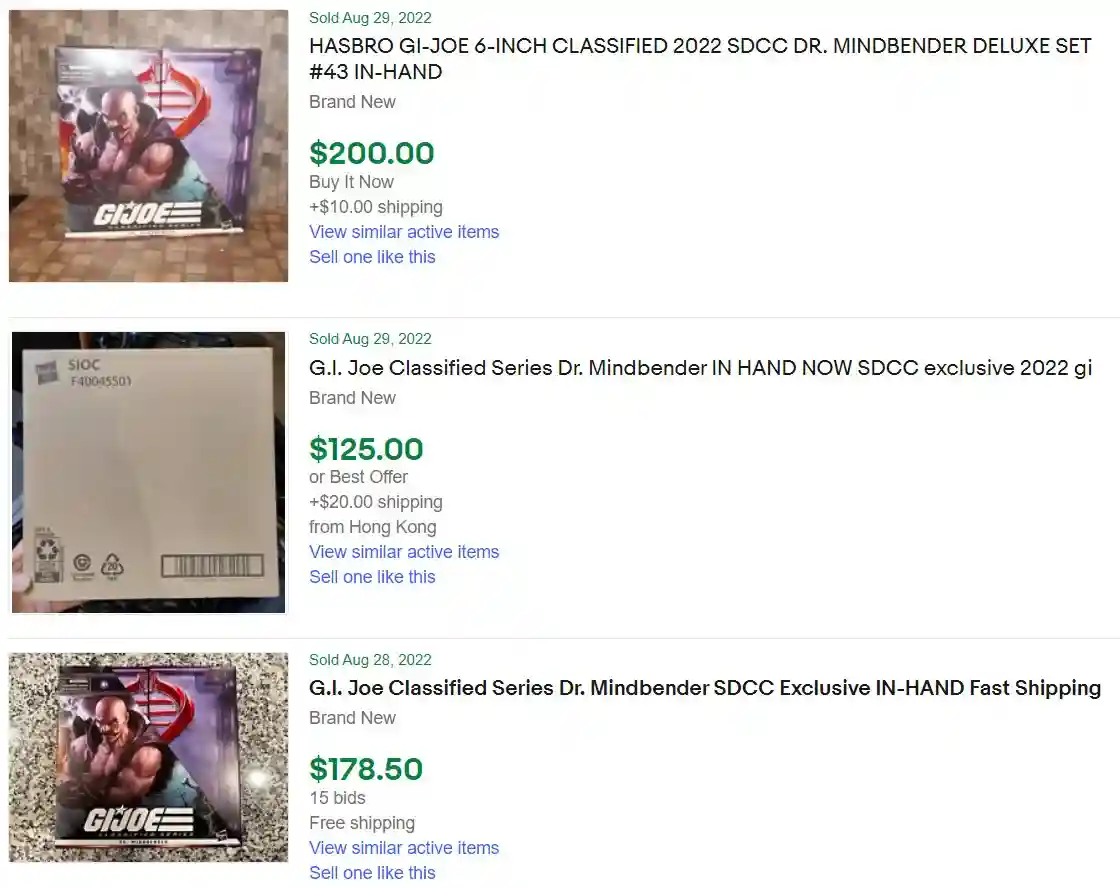The height and width of the screenshot is (888, 1120).
Task: Click the '+$10.00 shipping' text
Action: point(376,207)
